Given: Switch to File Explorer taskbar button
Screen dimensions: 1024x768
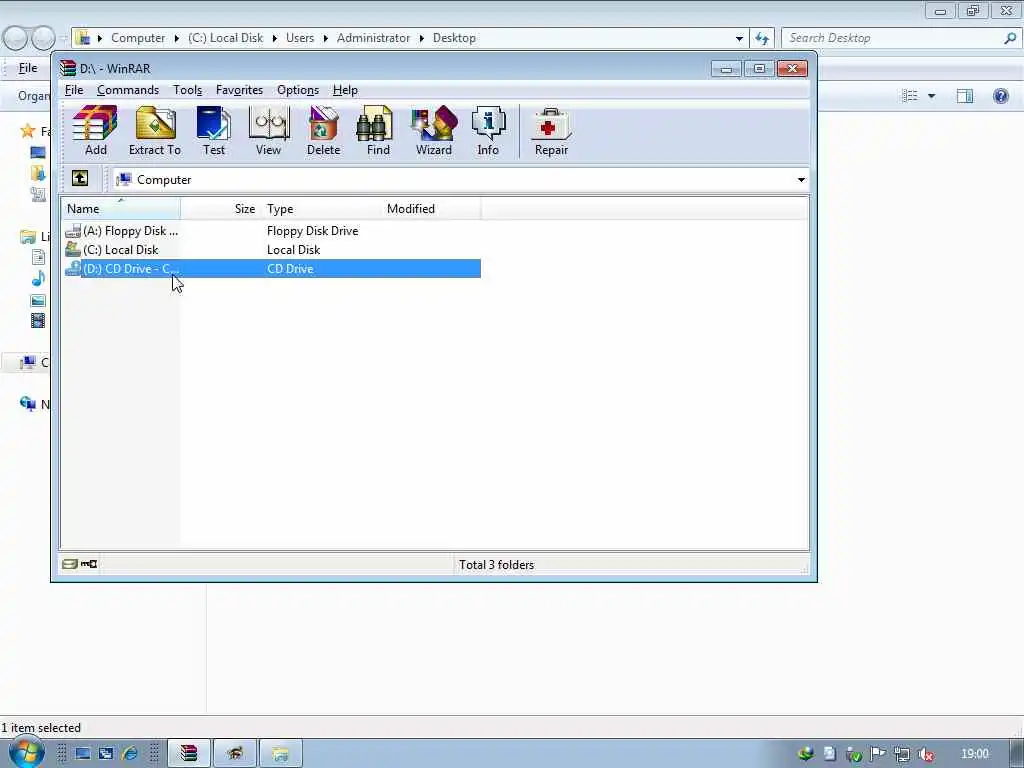Looking at the screenshot, I should [x=280, y=754].
